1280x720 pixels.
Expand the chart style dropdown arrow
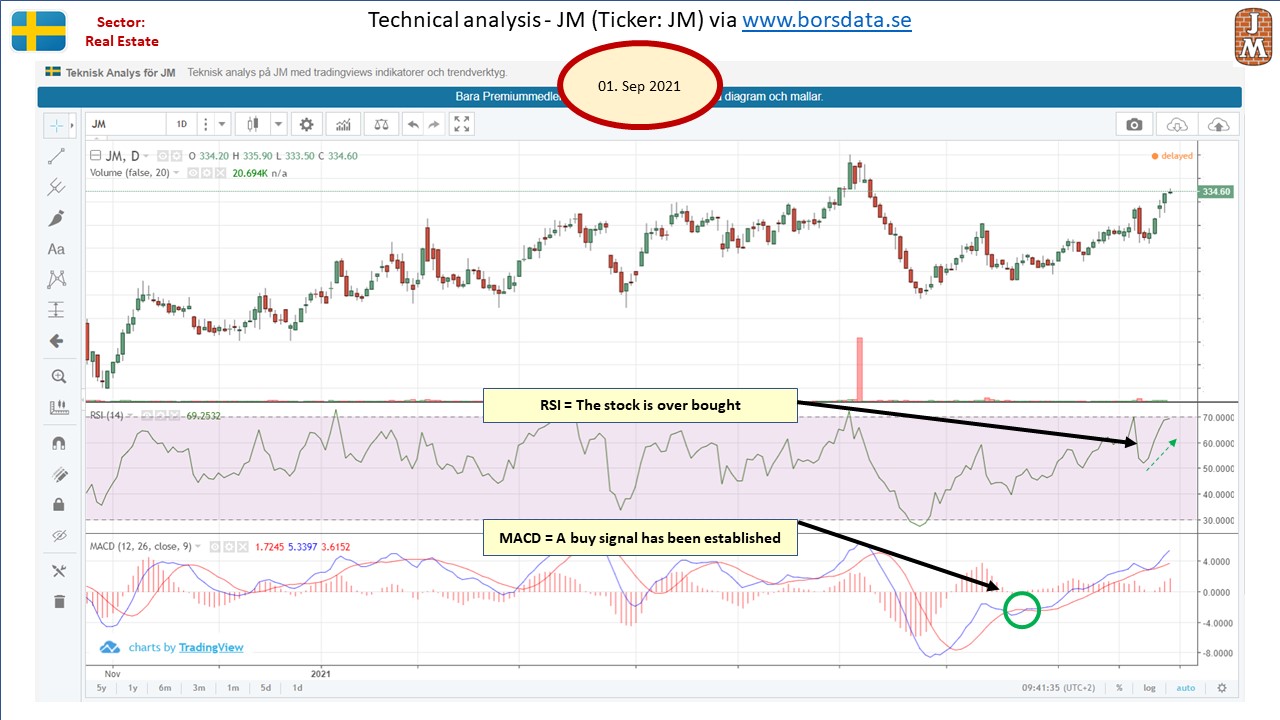[x=279, y=124]
